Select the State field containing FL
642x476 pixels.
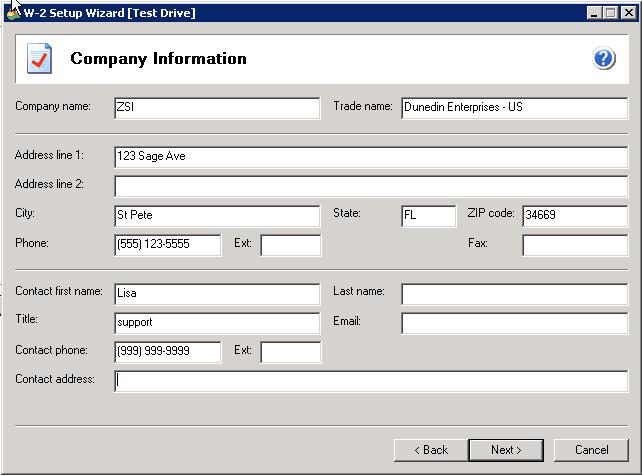[428, 216]
